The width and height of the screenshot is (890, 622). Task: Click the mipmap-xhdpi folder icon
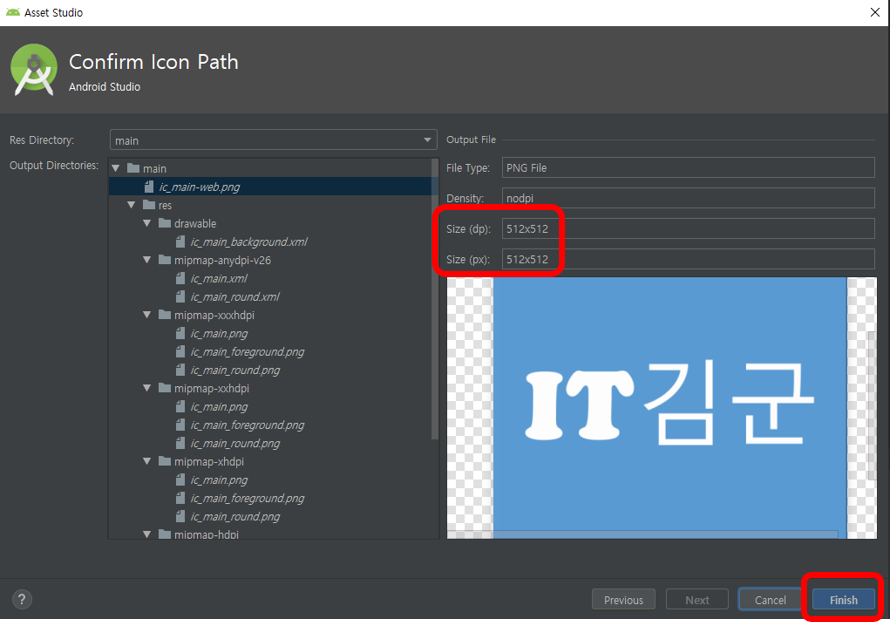click(165, 461)
